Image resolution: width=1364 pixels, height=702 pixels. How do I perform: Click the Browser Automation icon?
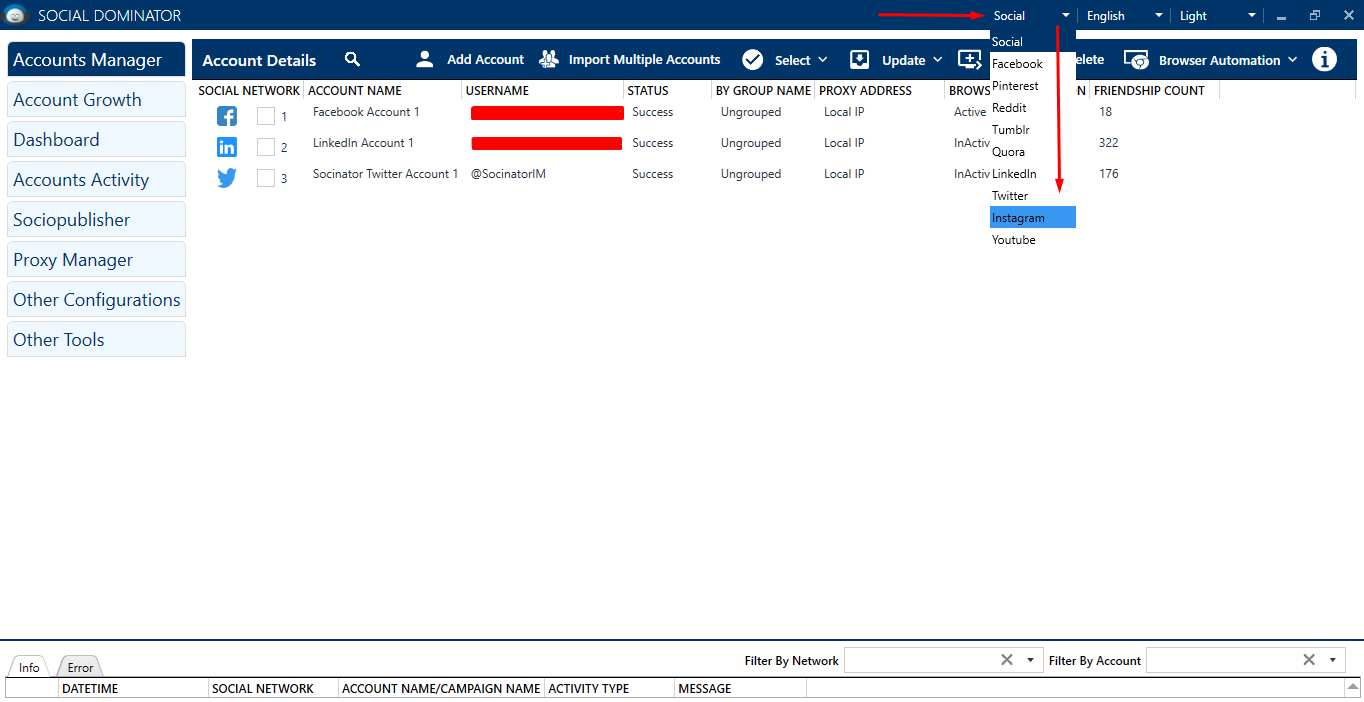pos(1136,60)
